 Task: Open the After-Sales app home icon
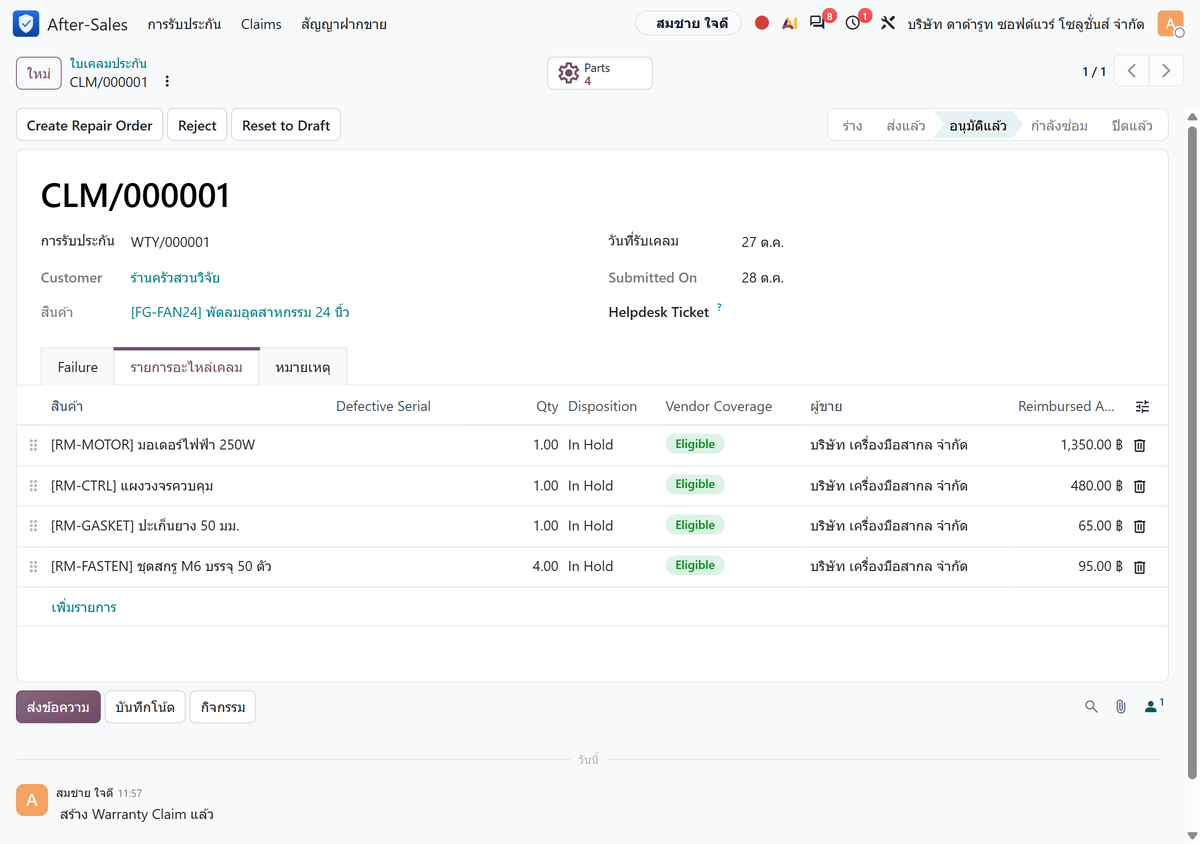(26, 24)
